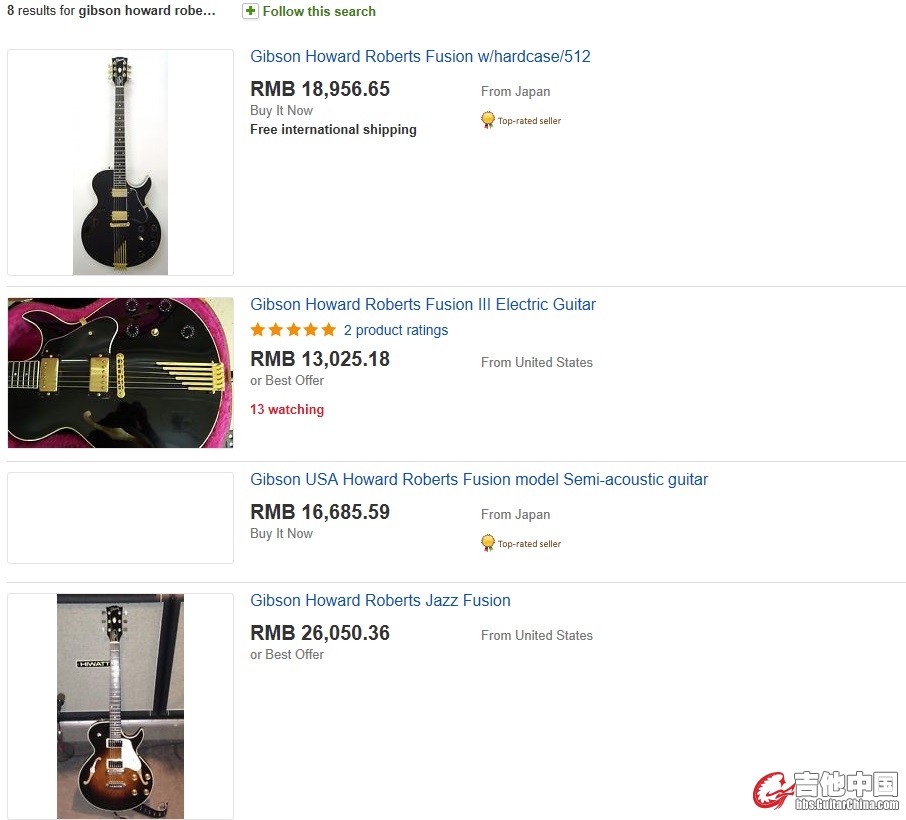Click the Top-rated seller badge on the hardcase/512 listing
906x820 pixels.
(521, 121)
